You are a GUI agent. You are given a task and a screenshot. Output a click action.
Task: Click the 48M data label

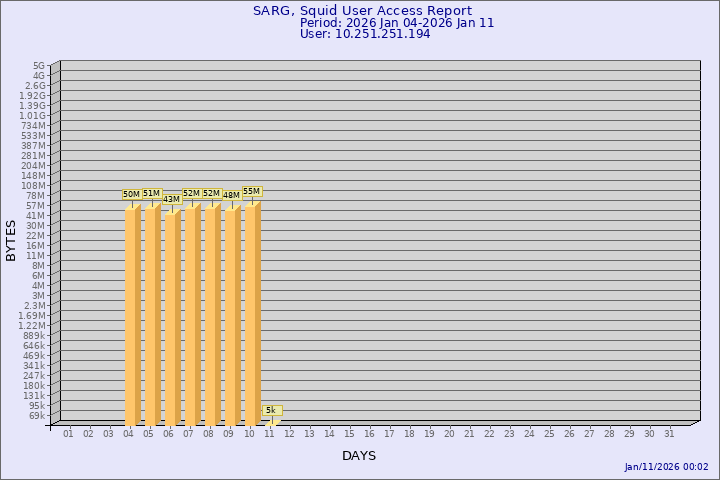(x=231, y=195)
